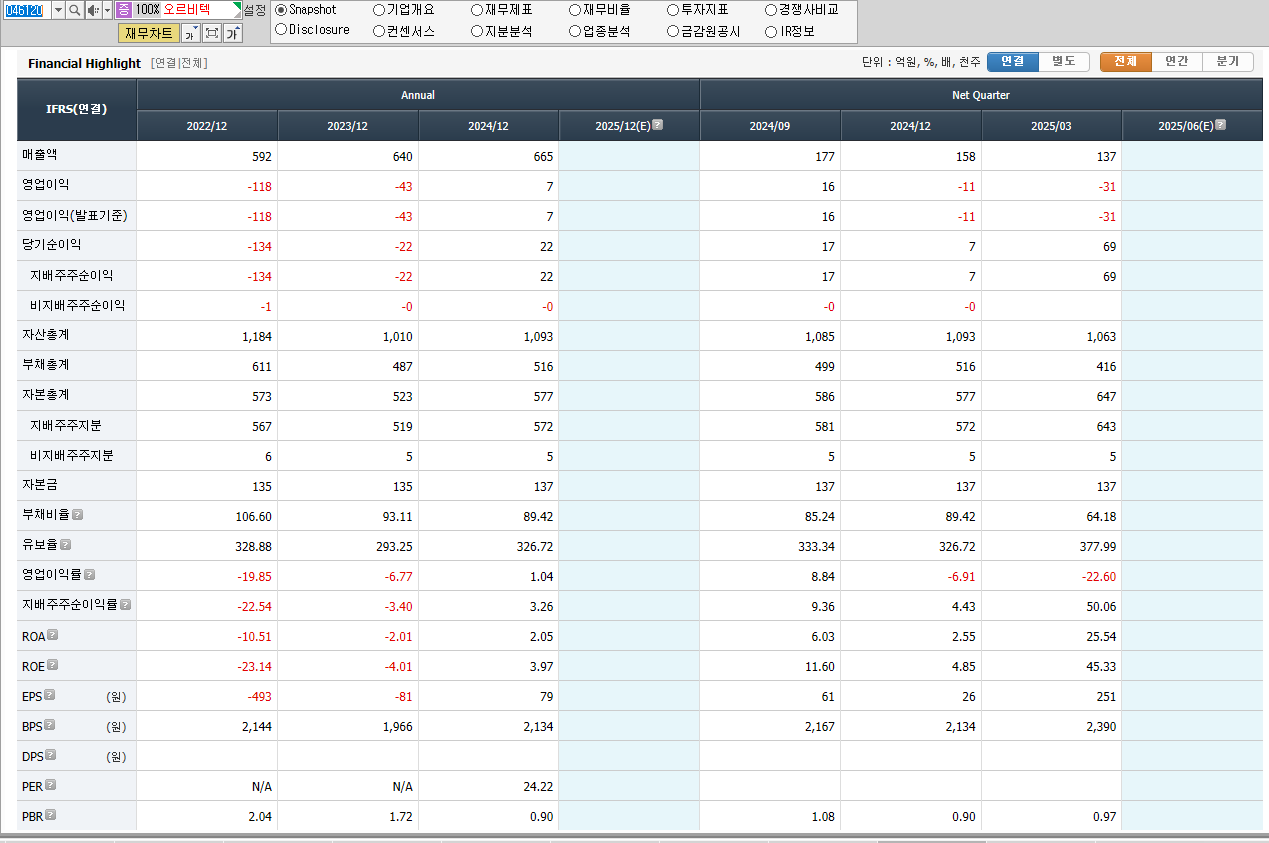
Task: Click the speaker sound icon
Action: [93, 9]
